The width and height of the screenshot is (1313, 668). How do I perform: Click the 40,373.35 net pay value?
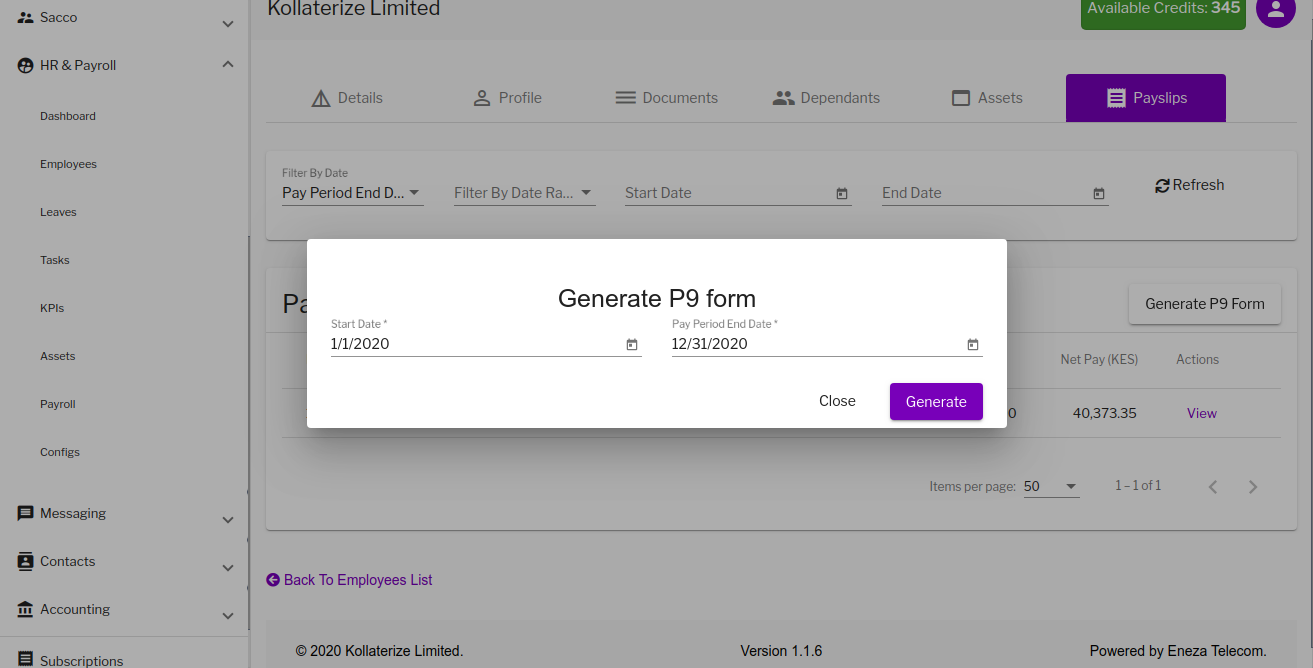click(1104, 413)
